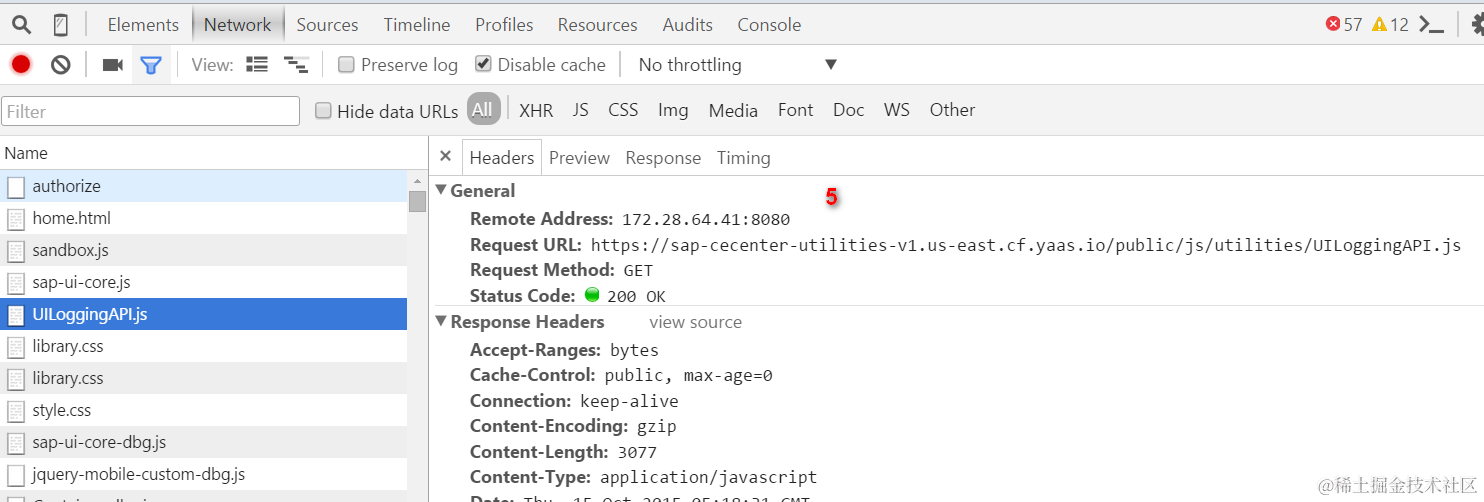Collapse the General section
The height and width of the screenshot is (502, 1484).
pos(441,191)
